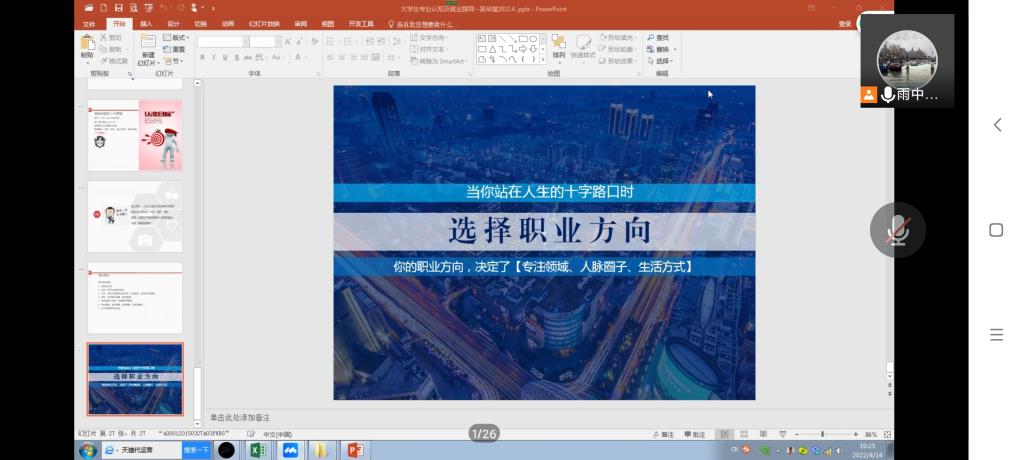Click the muted microphone button
Screen dimensions: 1024x460
[x=897, y=230]
